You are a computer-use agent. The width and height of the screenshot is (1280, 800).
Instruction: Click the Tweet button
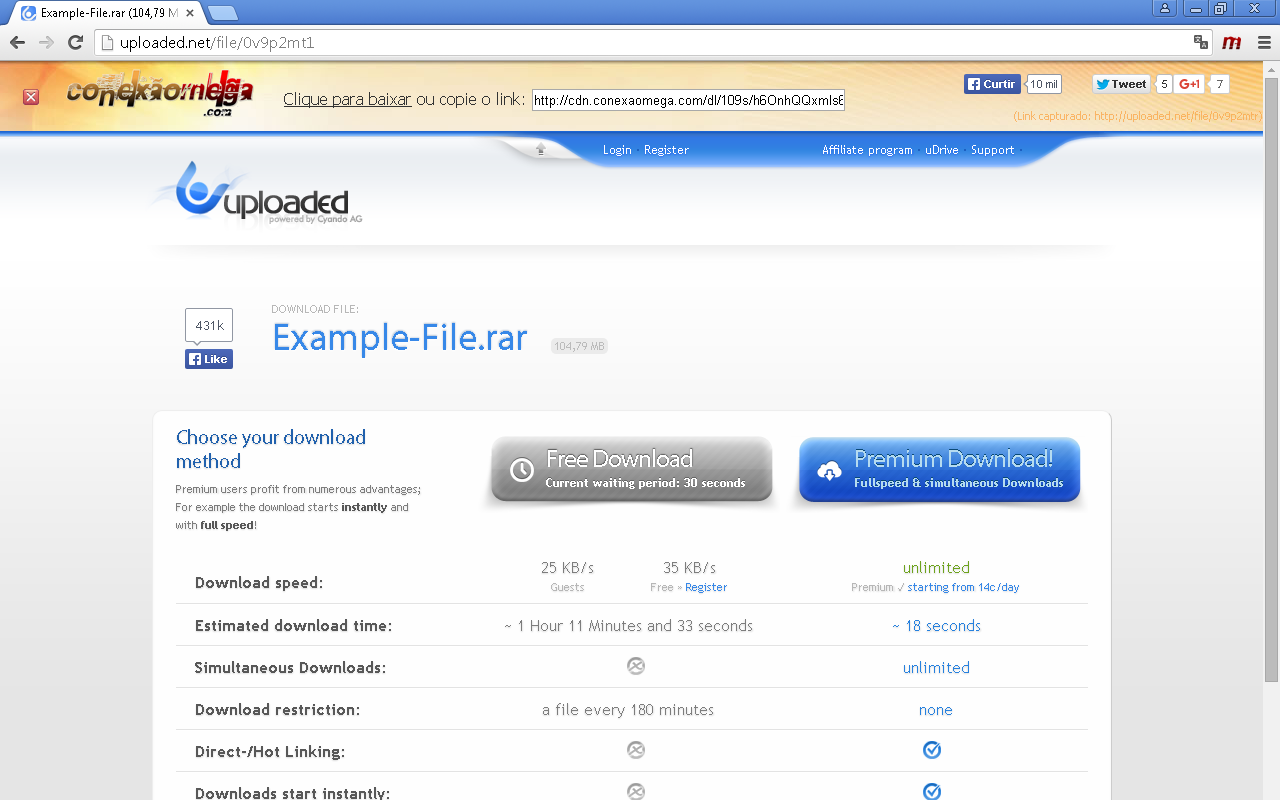pyautogui.click(x=1121, y=84)
